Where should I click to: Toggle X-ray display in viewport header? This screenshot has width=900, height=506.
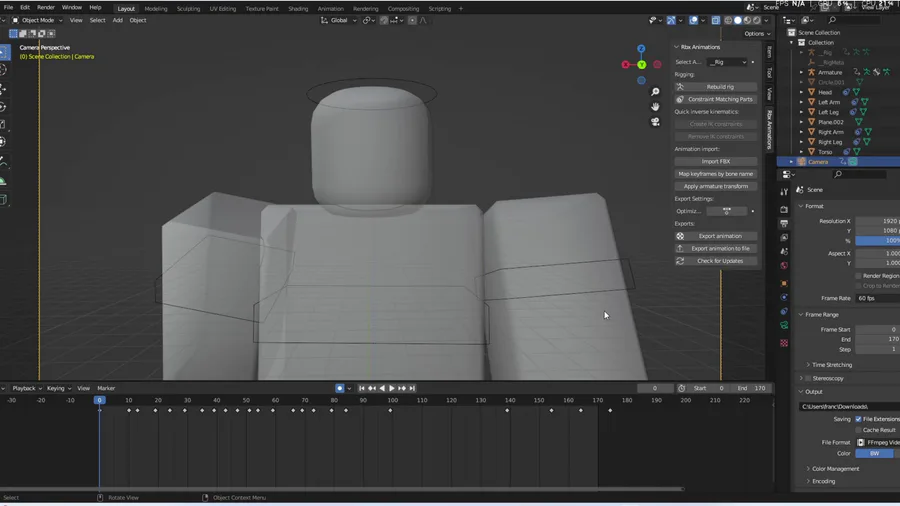click(x=716, y=20)
